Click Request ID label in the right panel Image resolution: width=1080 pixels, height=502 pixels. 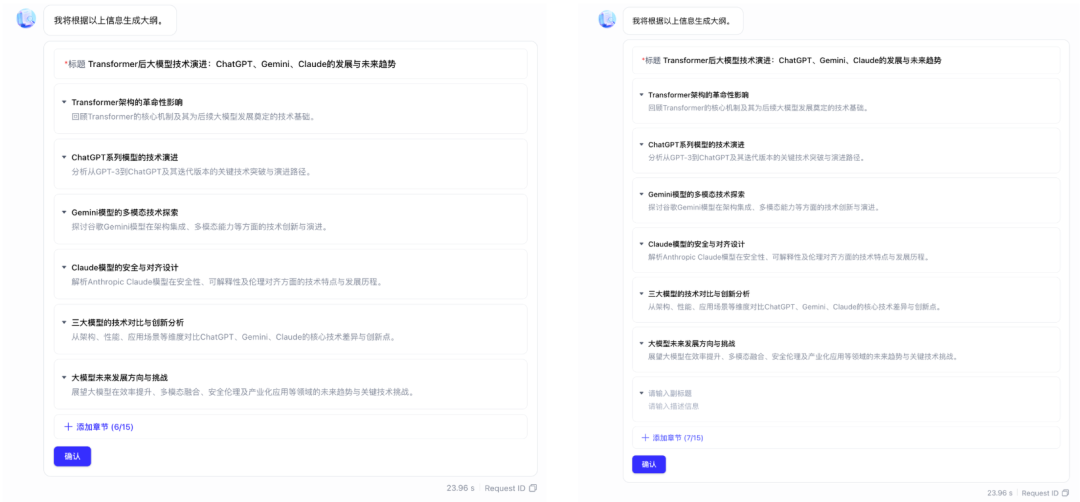click(x=1040, y=493)
